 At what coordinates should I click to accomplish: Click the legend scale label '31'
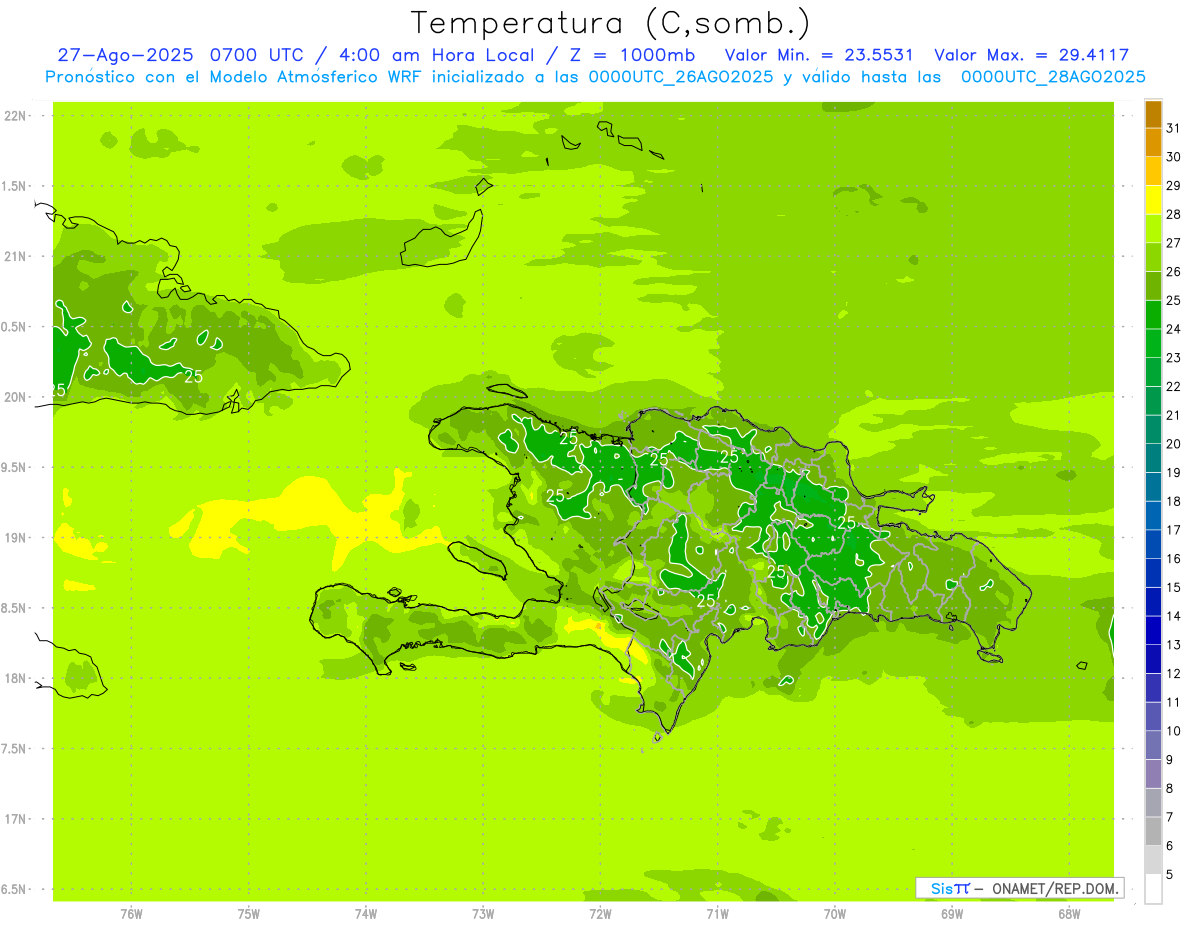1173,128
